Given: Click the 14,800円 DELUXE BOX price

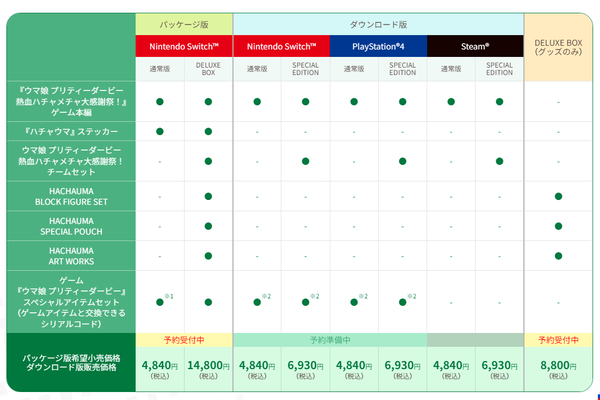Looking at the screenshot, I should [208, 366].
